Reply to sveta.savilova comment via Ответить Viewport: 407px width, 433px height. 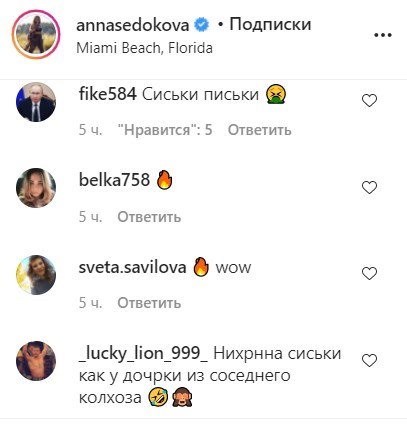149,303
